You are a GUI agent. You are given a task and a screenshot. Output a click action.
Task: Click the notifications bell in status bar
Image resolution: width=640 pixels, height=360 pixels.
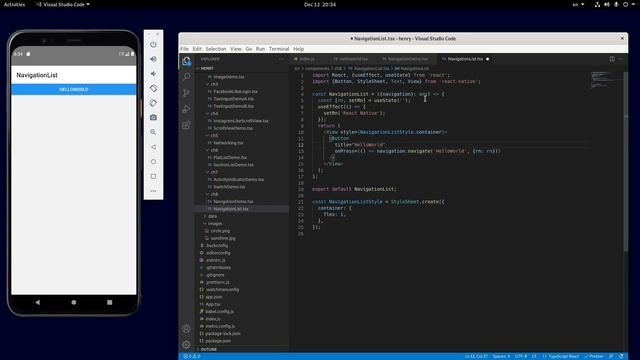pos(621,356)
